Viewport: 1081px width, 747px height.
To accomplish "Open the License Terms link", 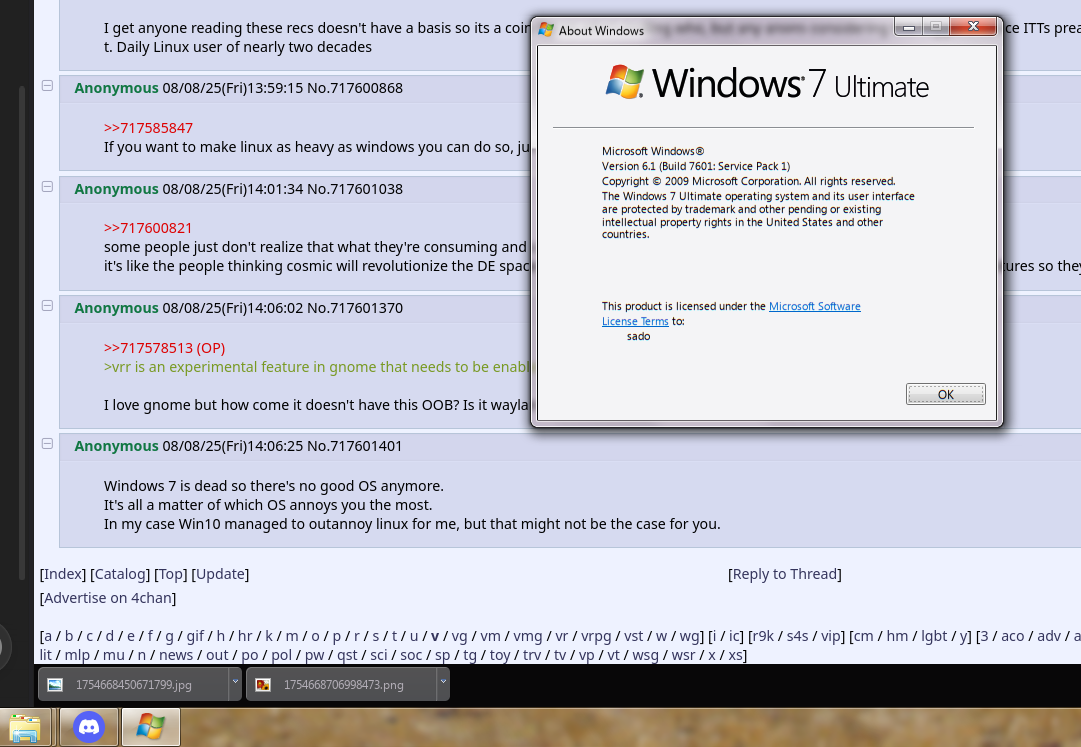I will [635, 321].
